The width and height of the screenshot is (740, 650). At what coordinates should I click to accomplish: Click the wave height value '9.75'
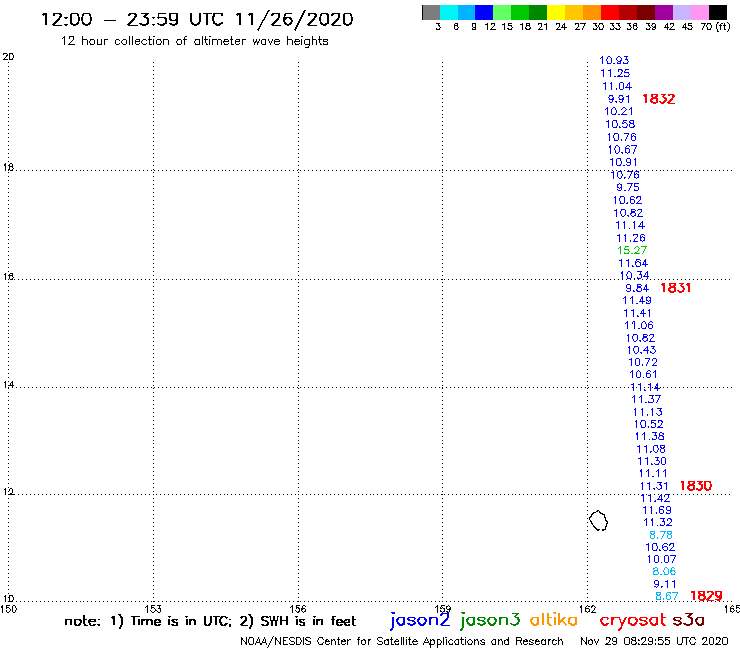tap(628, 187)
